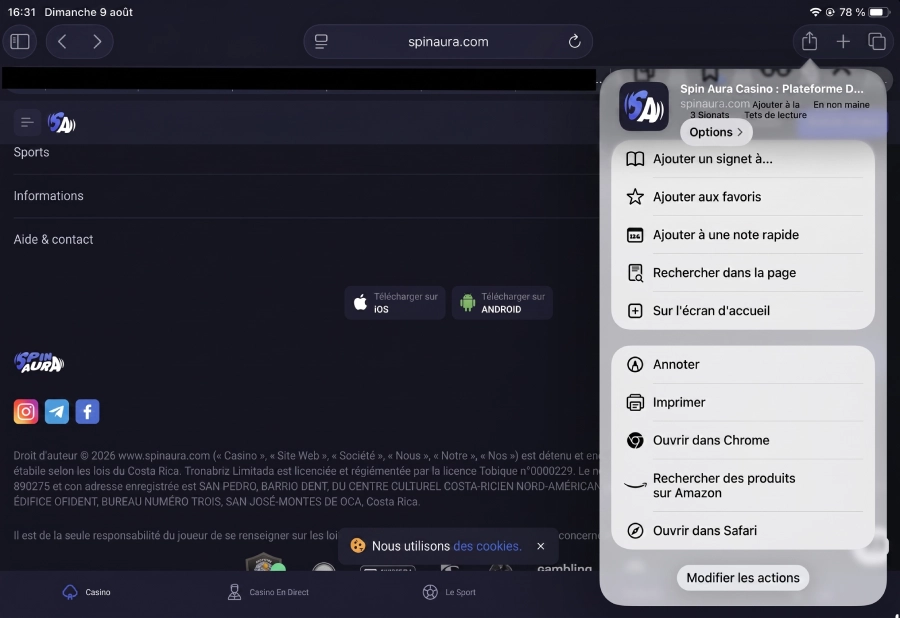This screenshot has height=618, width=900.
Task: Tap Télécharger sur ANDROID button
Action: pos(502,302)
